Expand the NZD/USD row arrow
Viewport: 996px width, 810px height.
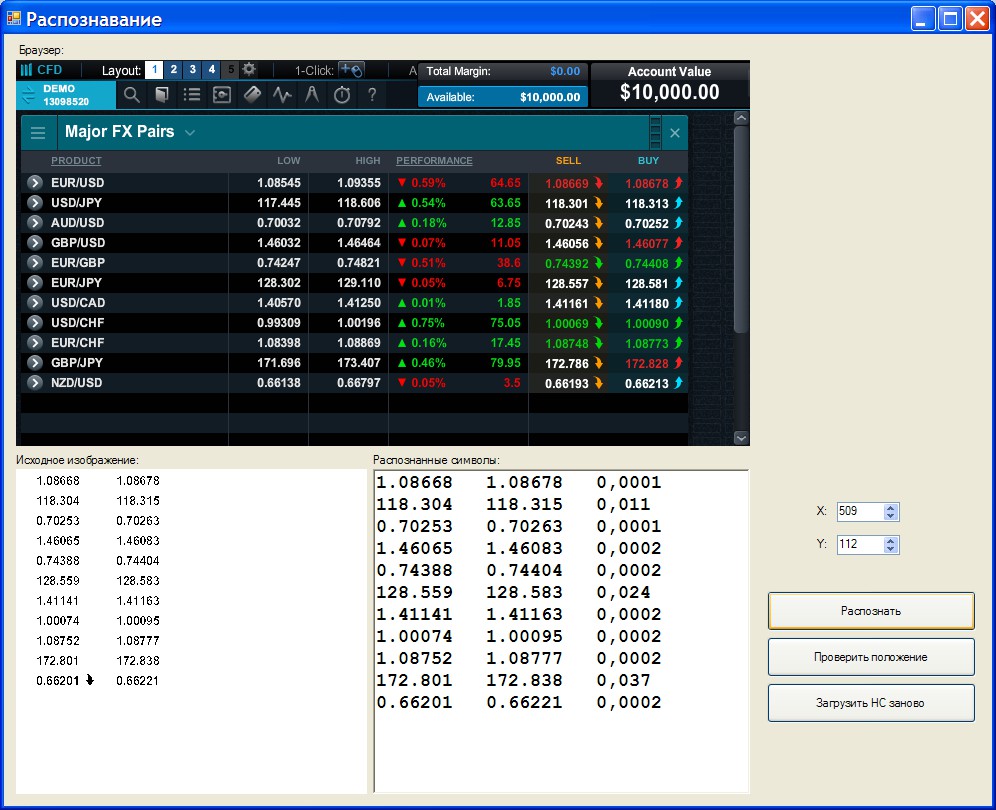[x=35, y=383]
